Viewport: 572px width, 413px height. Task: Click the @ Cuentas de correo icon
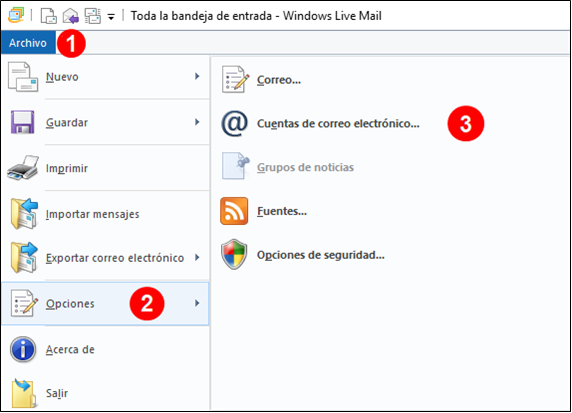pos(235,124)
